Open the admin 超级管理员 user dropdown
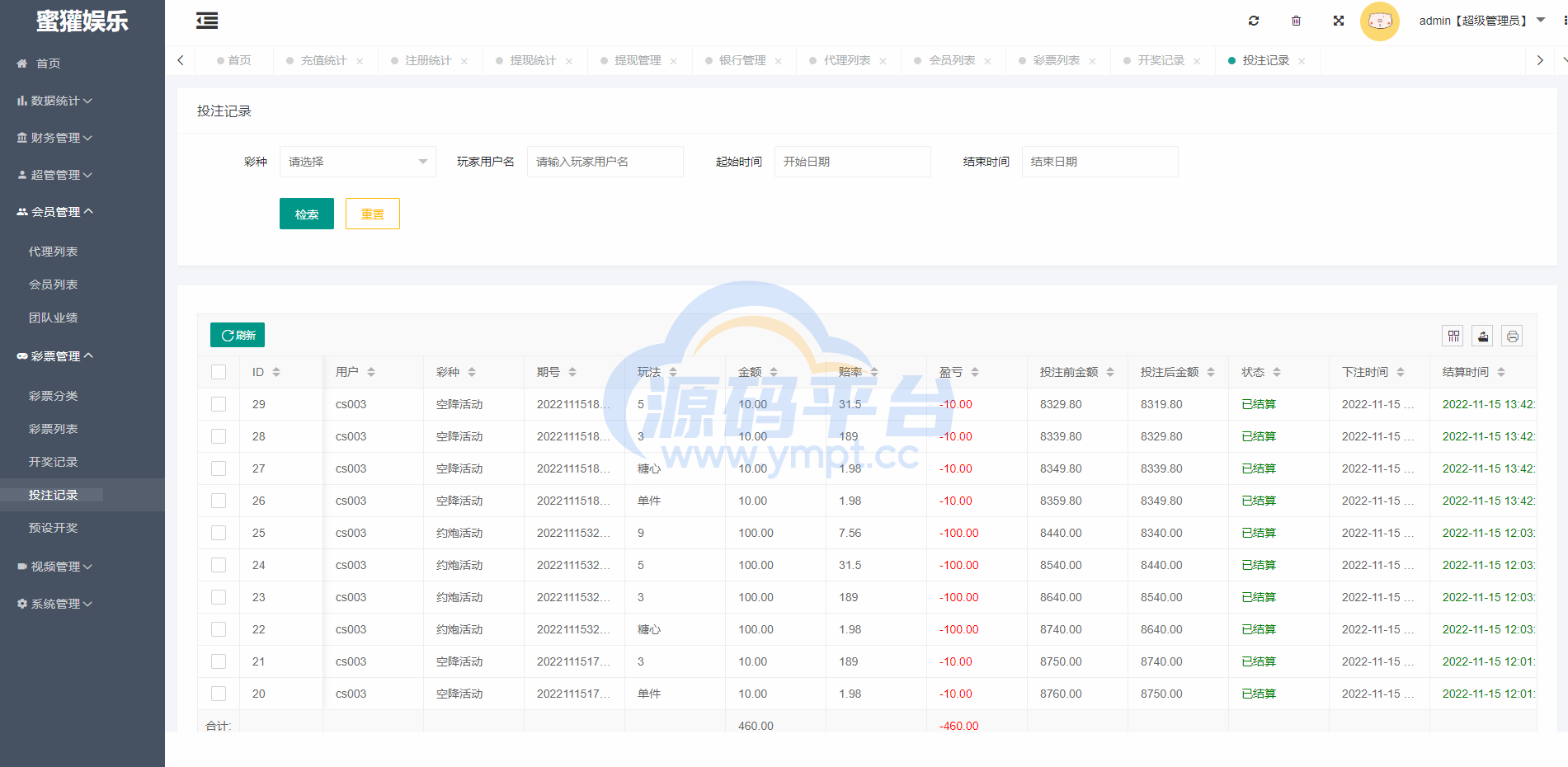 coord(1481,21)
